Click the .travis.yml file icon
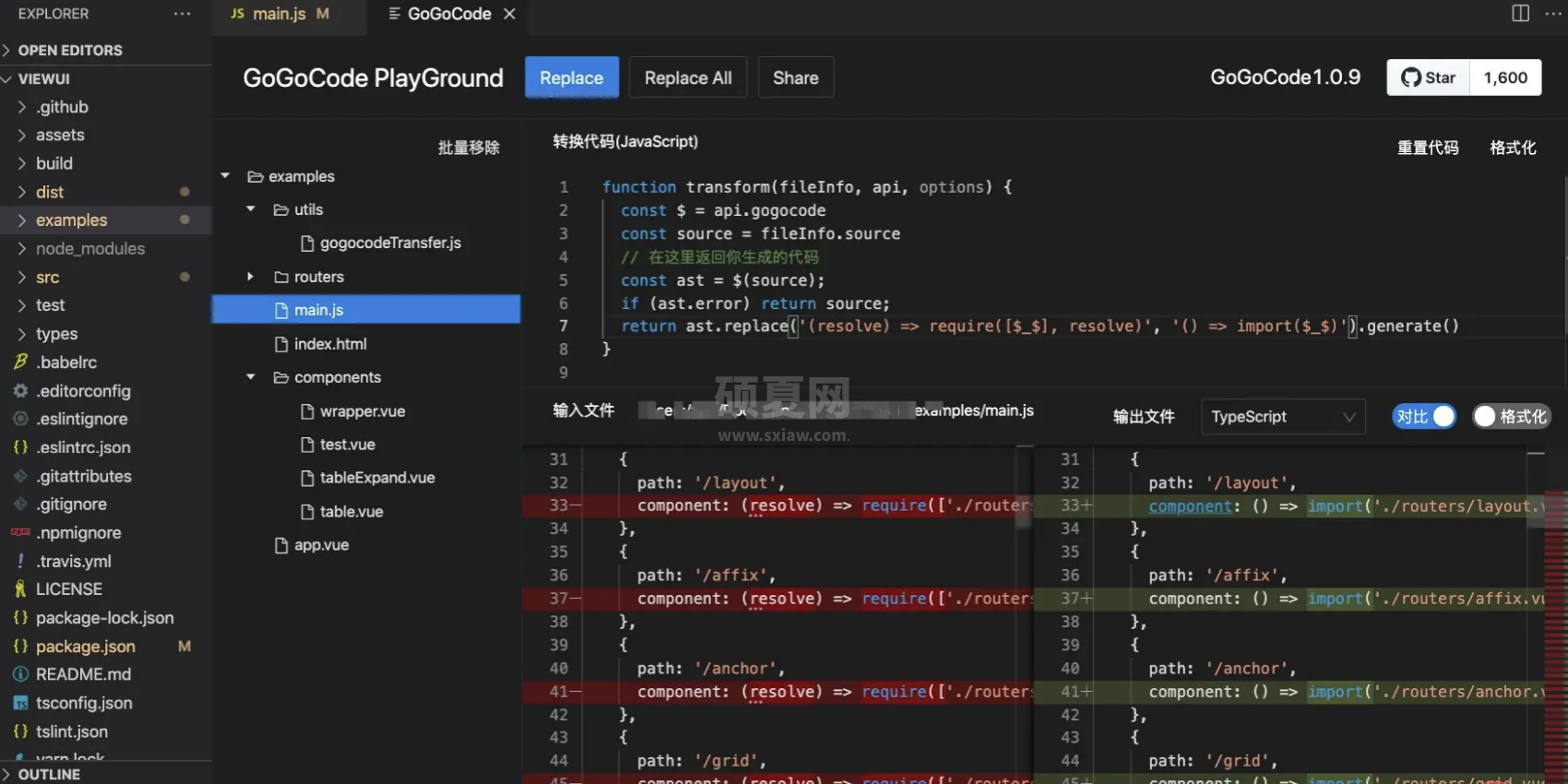 (20, 561)
